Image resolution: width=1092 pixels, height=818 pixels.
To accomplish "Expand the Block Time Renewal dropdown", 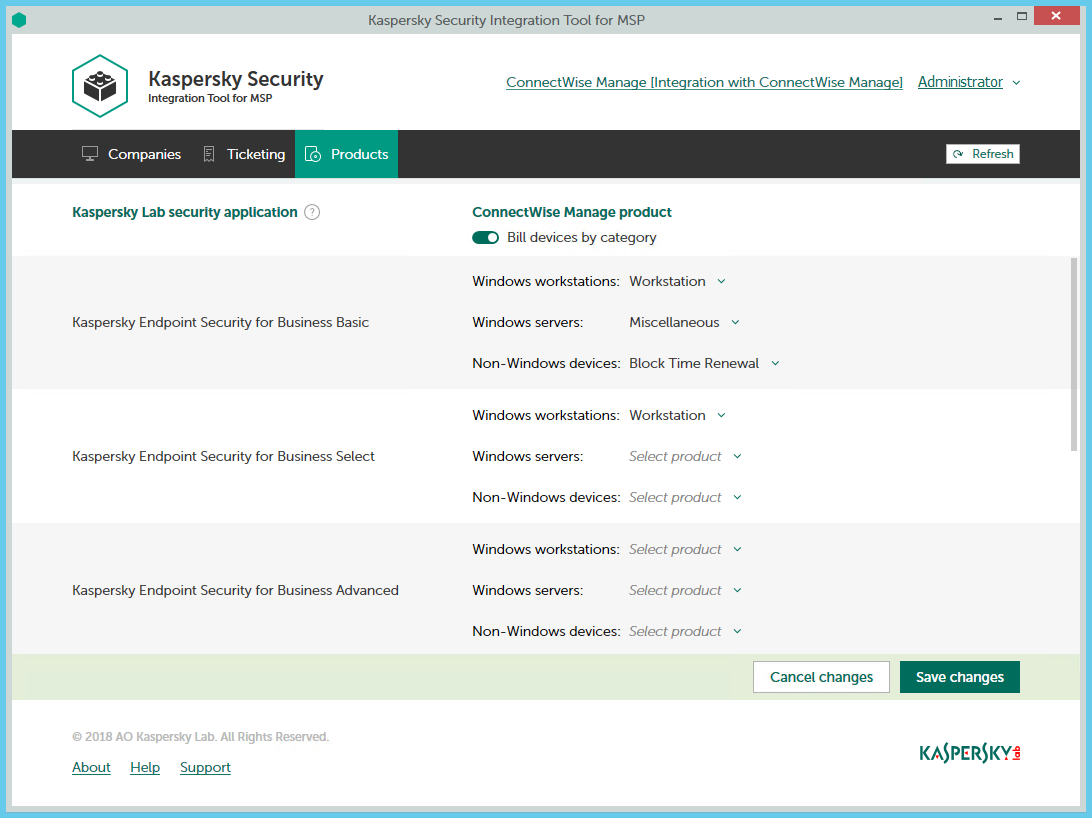I will click(704, 364).
